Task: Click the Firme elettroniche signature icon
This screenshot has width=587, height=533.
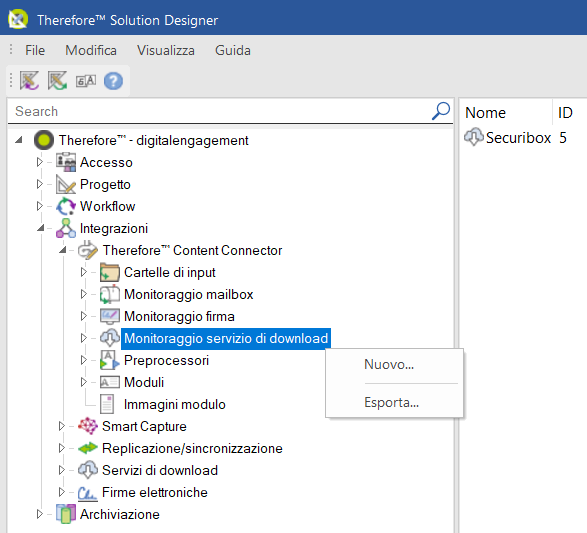Action: pos(88,493)
